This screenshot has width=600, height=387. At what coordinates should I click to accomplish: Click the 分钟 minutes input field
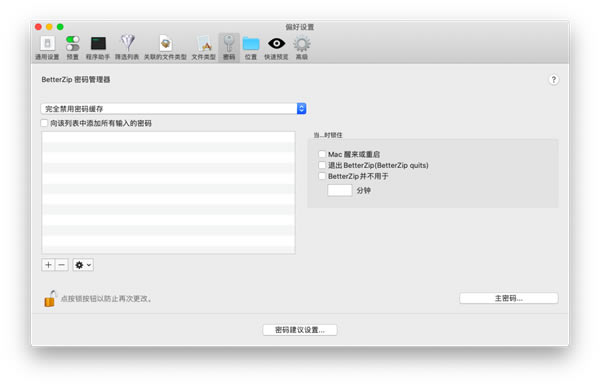point(340,190)
